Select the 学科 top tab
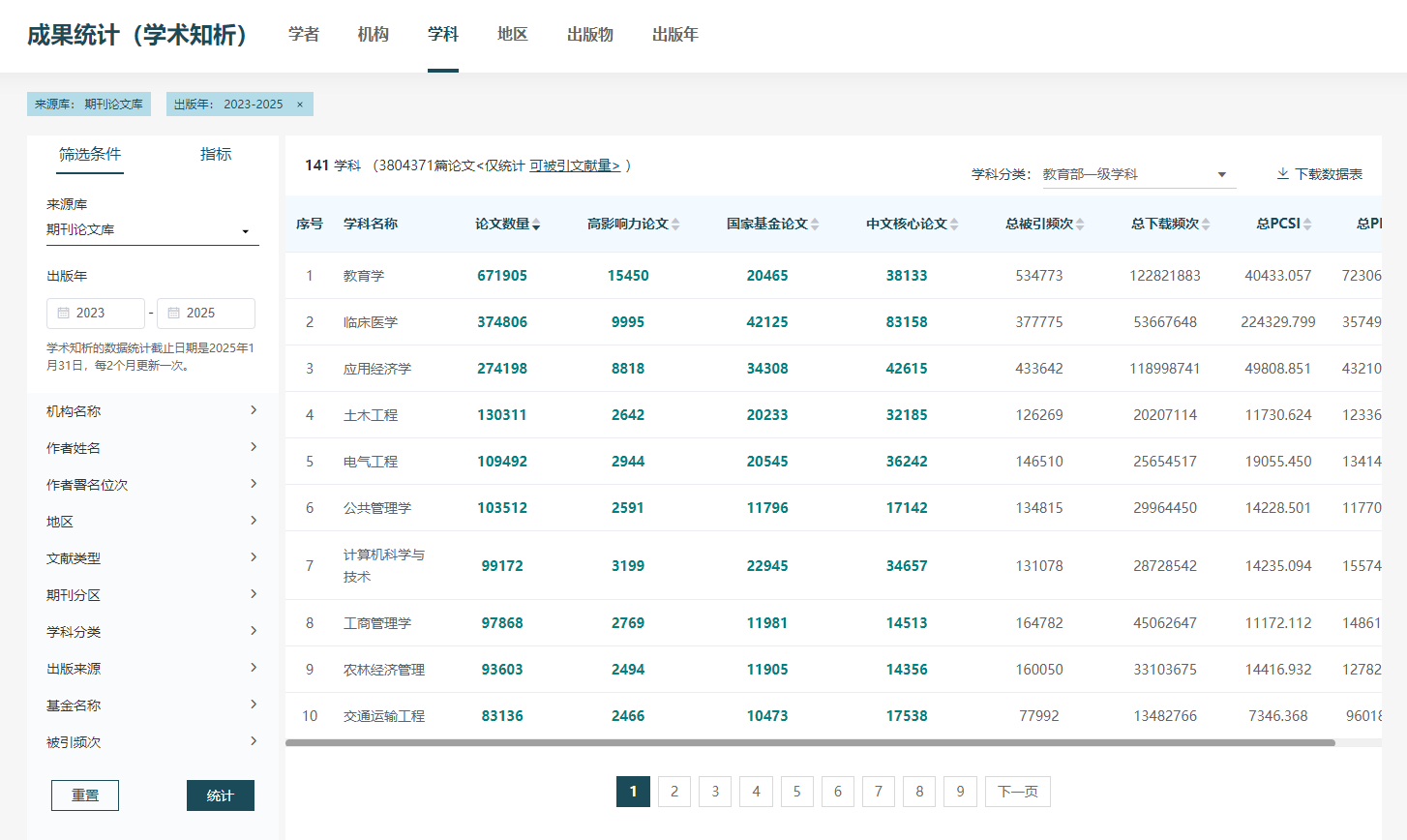Image resolution: width=1407 pixels, height=840 pixels. click(x=443, y=35)
